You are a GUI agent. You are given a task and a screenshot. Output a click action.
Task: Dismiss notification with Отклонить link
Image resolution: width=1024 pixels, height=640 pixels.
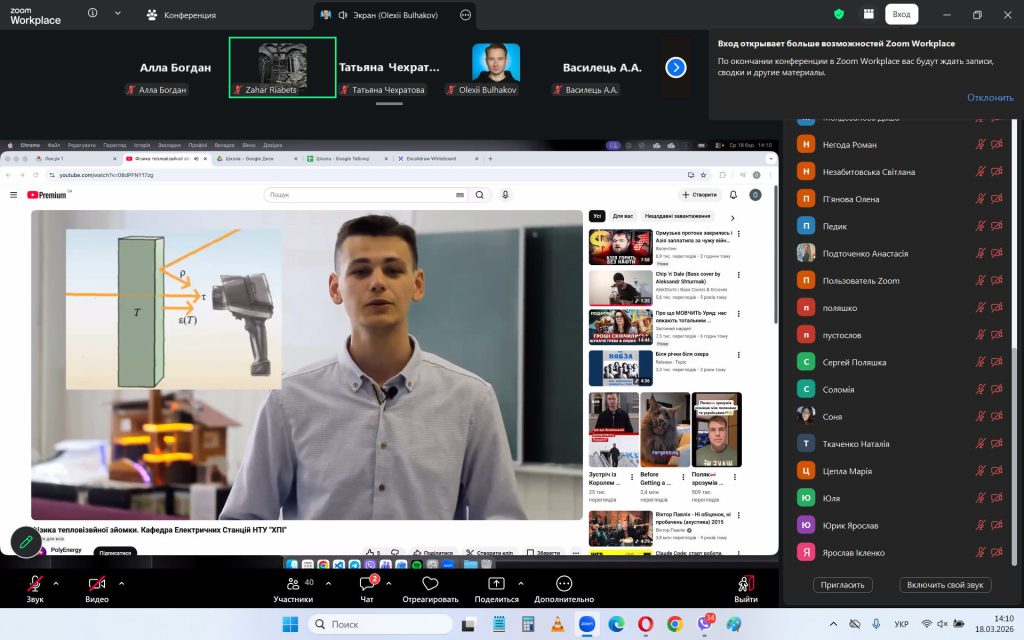pyautogui.click(x=990, y=97)
